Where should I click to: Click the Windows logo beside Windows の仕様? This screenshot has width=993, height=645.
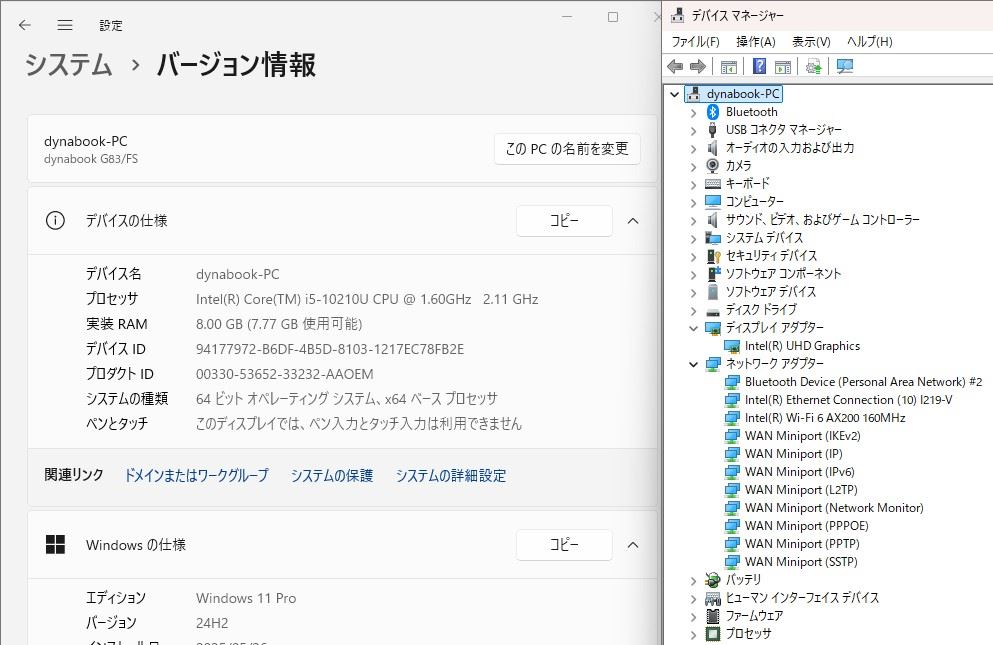click(x=55, y=544)
